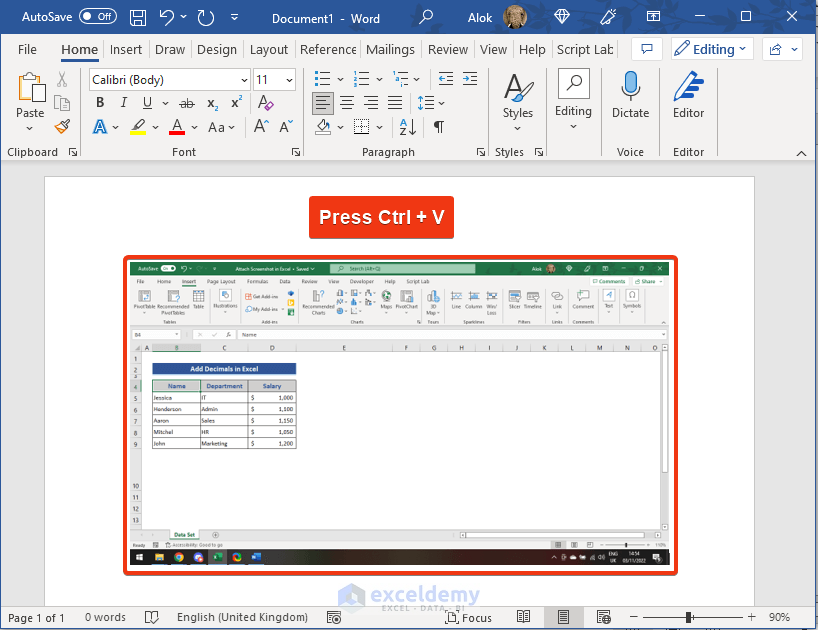Click the Microsoft Premium diamond icon

562,17
